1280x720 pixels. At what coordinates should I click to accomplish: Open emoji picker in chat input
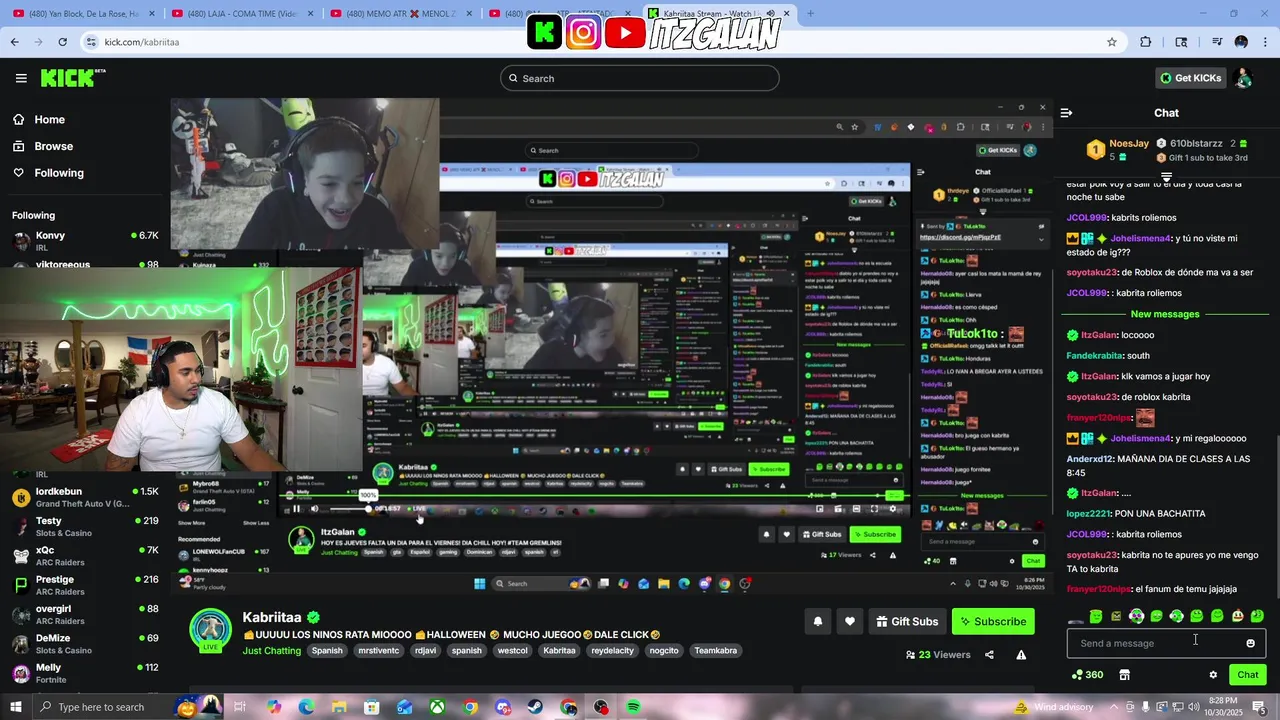click(1250, 643)
